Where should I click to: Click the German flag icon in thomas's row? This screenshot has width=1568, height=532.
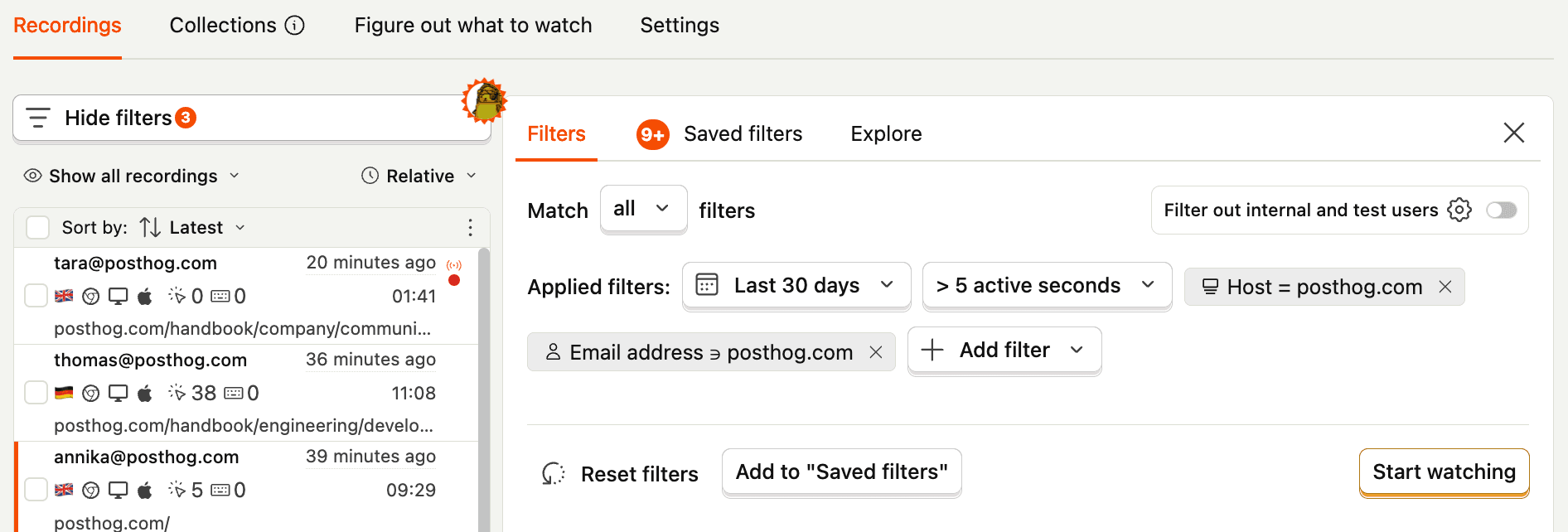[64, 393]
